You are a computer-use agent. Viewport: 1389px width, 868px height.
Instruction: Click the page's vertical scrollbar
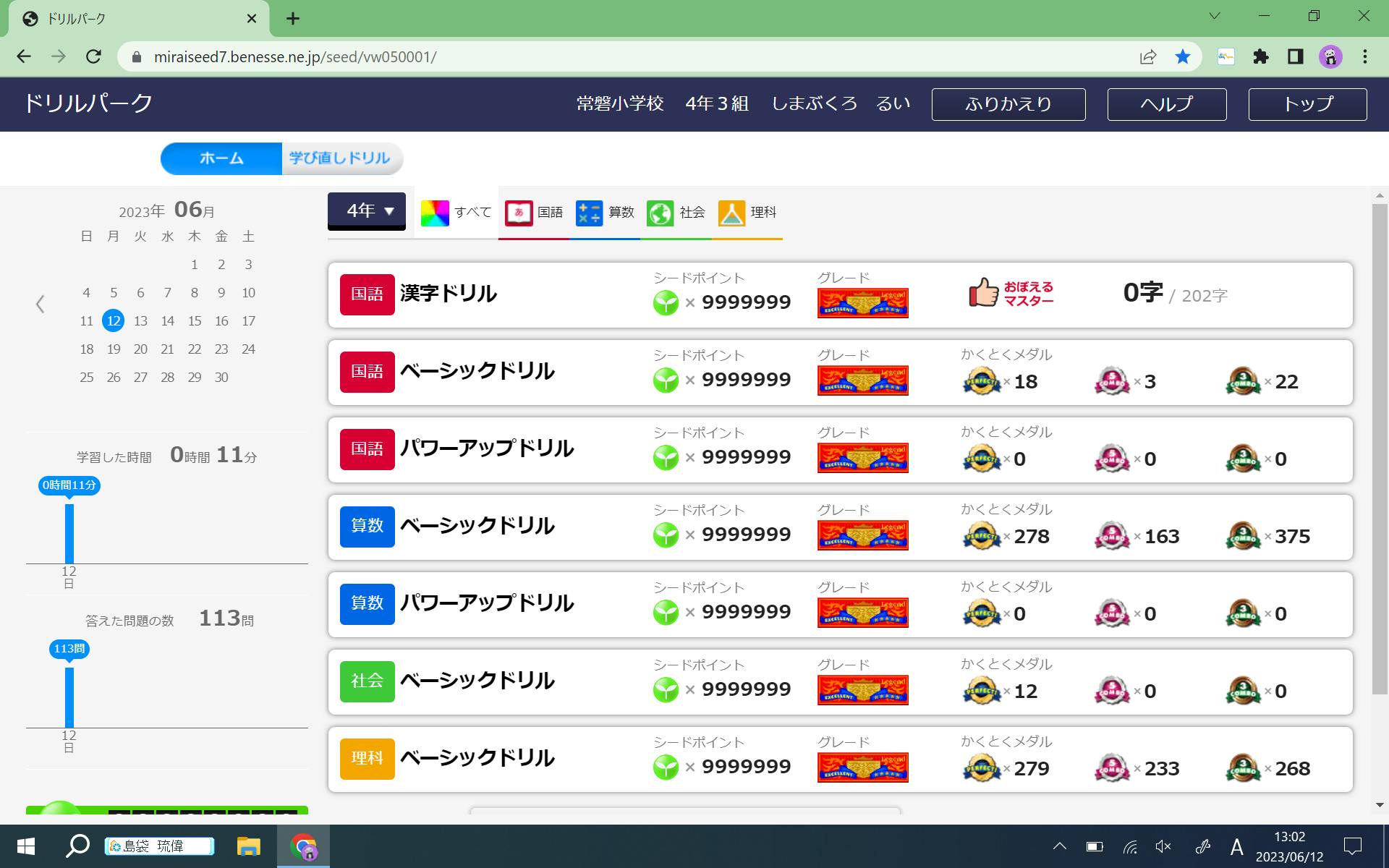pos(1379,448)
